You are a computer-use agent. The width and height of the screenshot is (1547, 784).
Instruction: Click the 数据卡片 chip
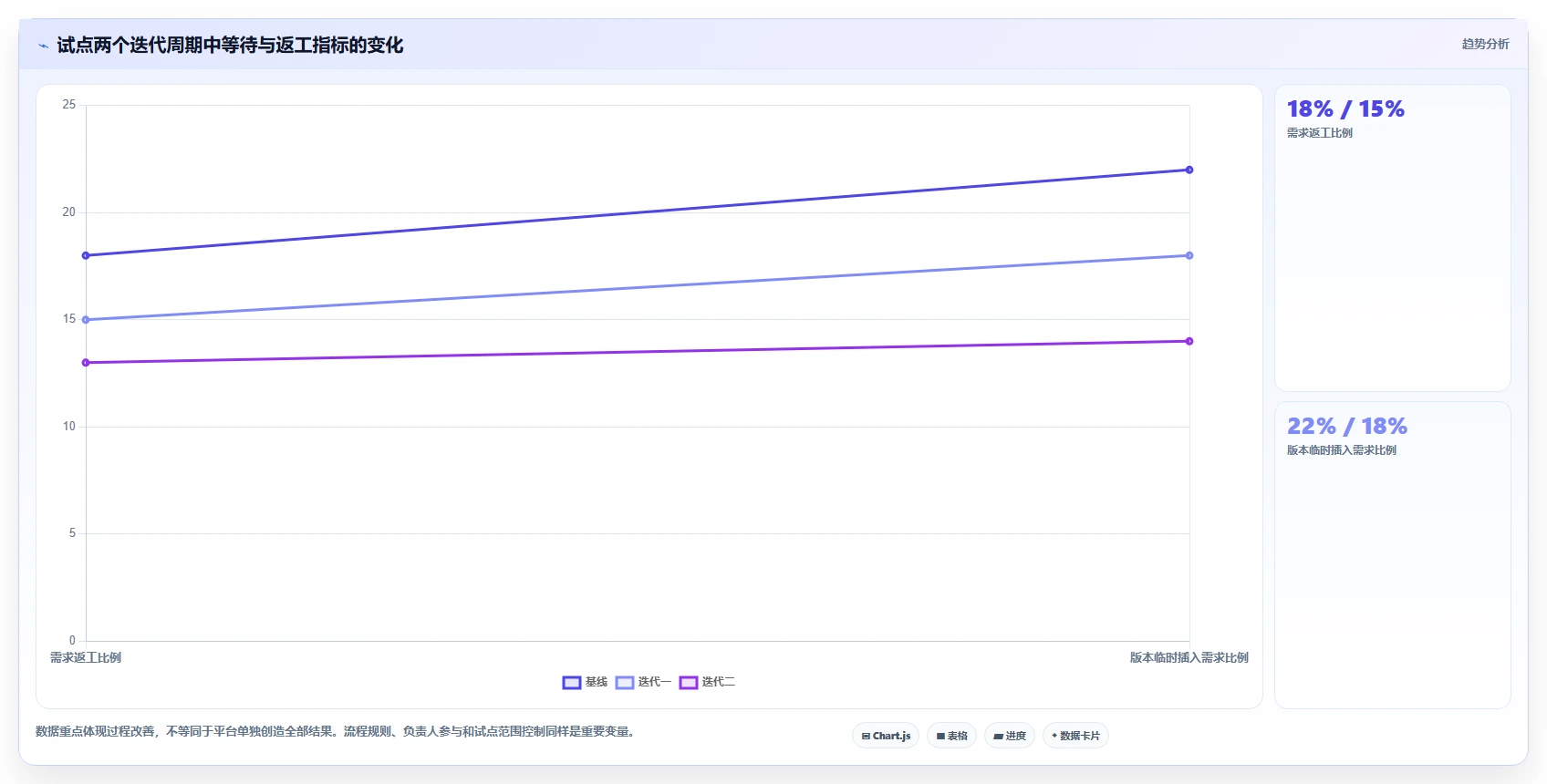coord(1075,736)
